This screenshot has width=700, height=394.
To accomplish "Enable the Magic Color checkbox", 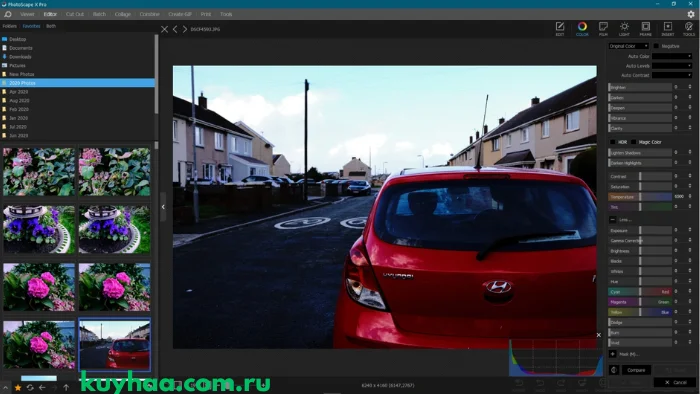I will [633, 142].
